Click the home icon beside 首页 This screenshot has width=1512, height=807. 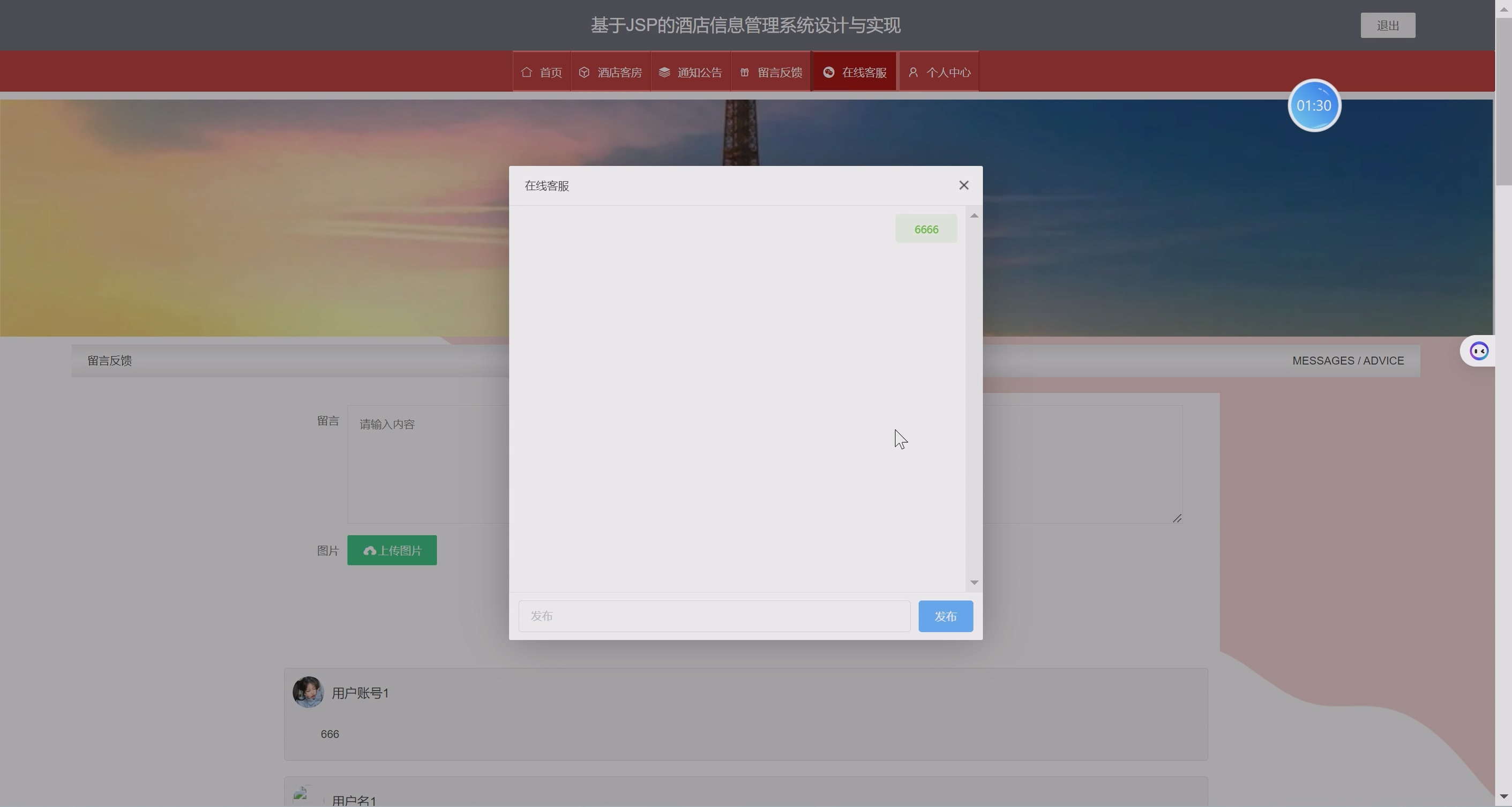[x=527, y=72]
